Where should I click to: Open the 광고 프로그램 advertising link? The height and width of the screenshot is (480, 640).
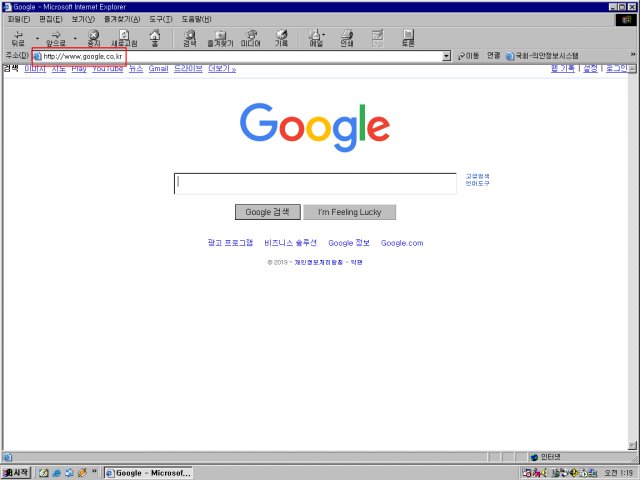tap(230, 243)
